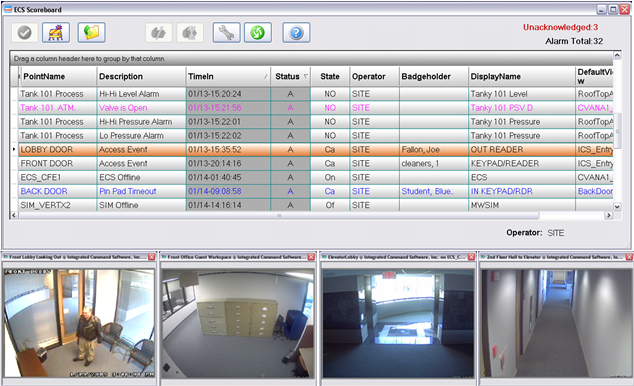Select the BACK DOOR Pin Pad Timeout row
Screen dimensions: 634x386
coord(315,191)
